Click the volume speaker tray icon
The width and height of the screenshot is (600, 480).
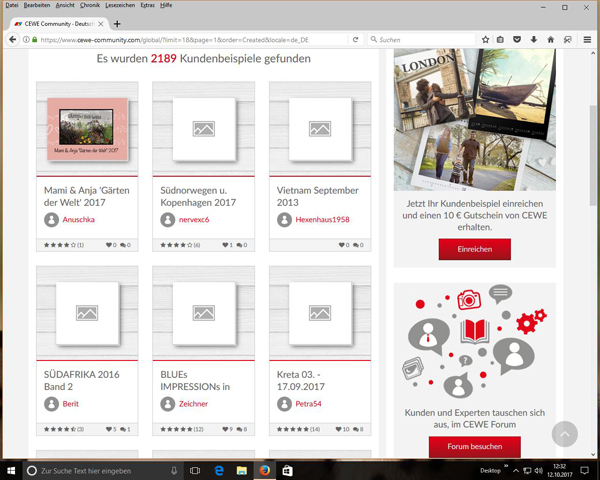point(539,470)
